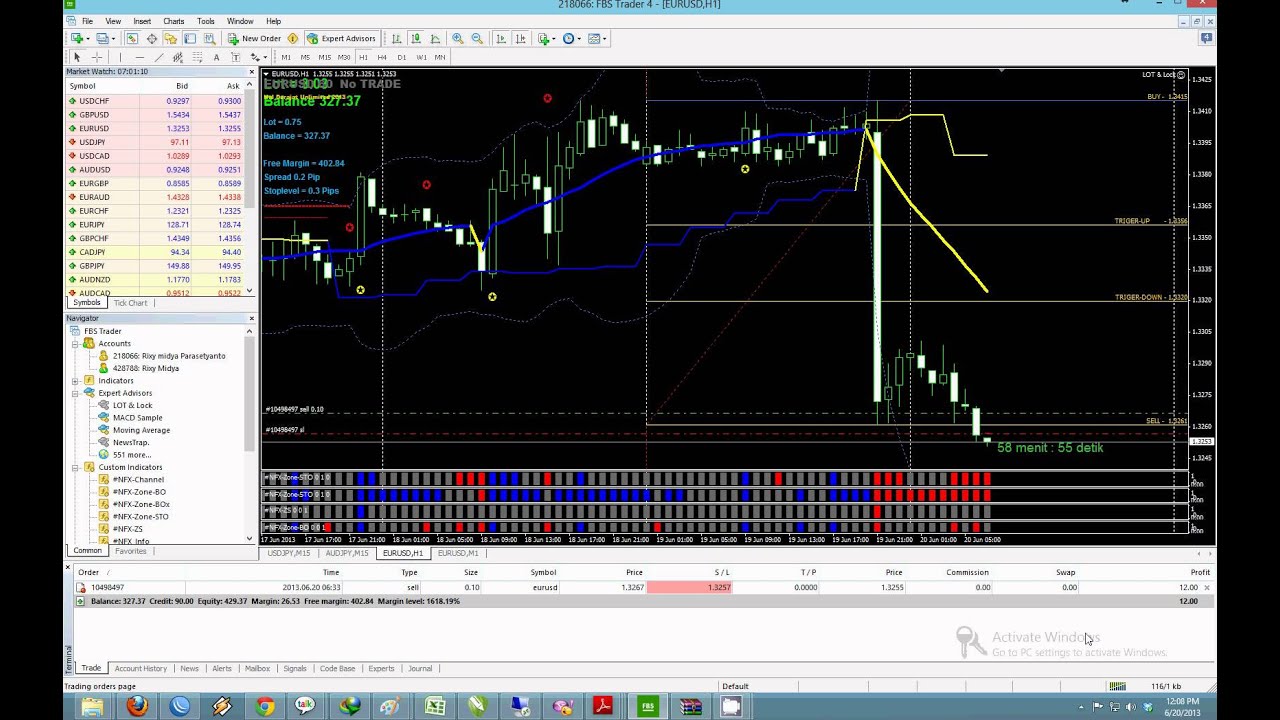Switch to M1 timeframe
The image size is (1280, 720).
tap(286, 57)
